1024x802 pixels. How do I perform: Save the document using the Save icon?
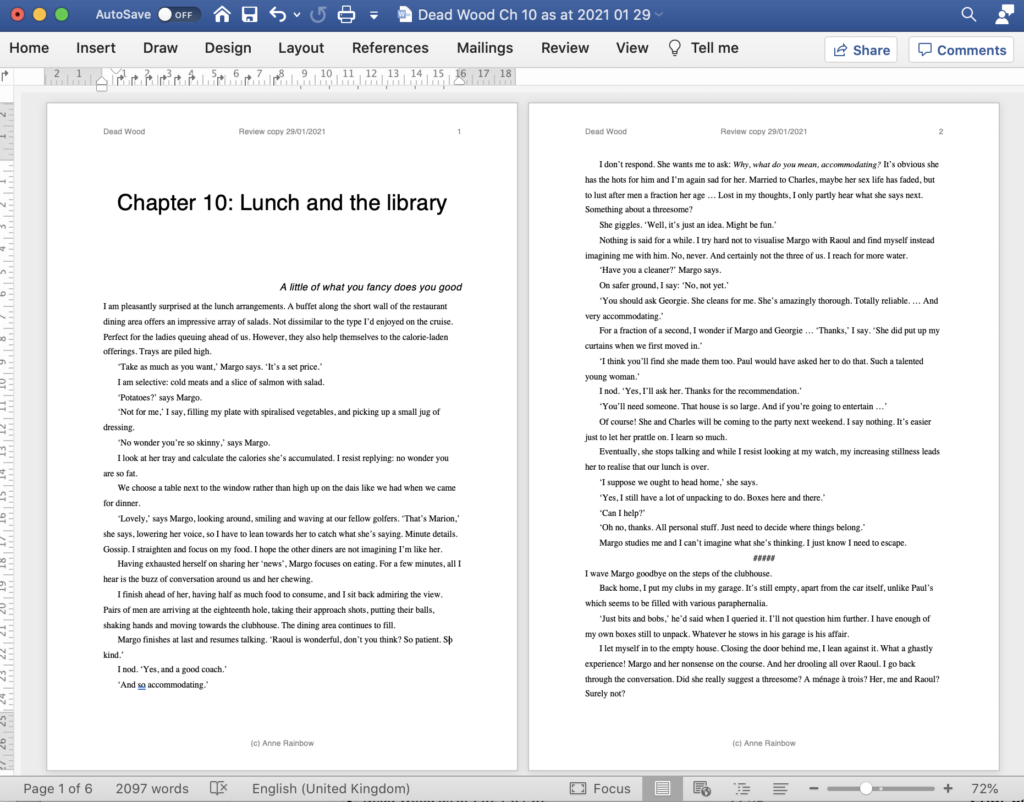(x=248, y=15)
